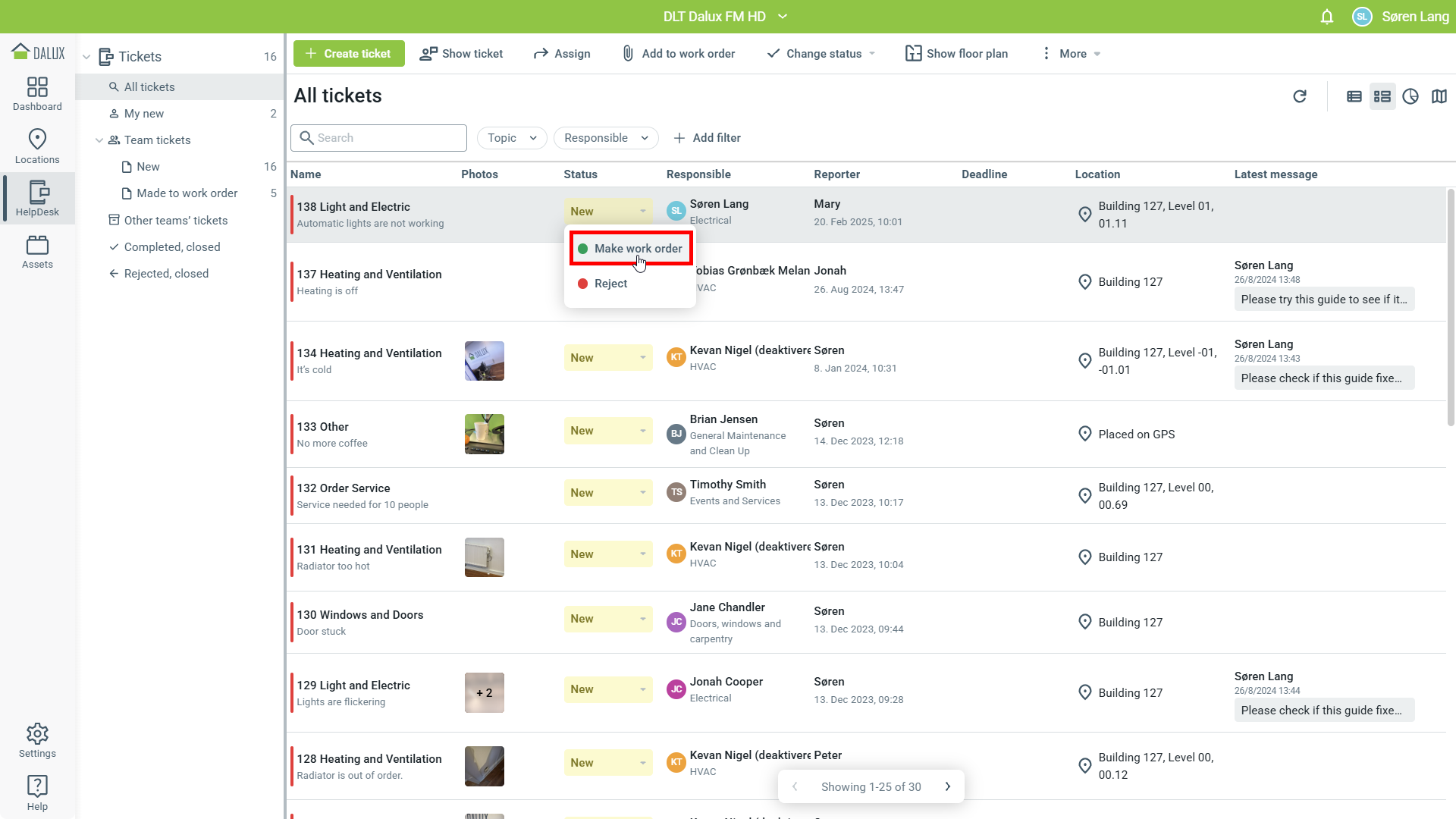Select Reject from status menu
Image resolution: width=1456 pixels, height=819 pixels.
610,284
